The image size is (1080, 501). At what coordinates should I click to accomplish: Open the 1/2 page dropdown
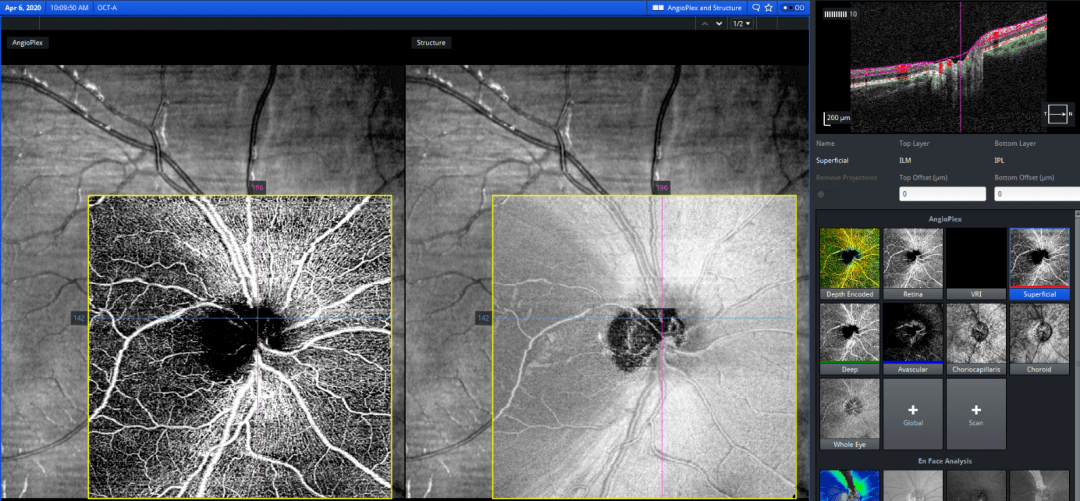click(x=741, y=23)
